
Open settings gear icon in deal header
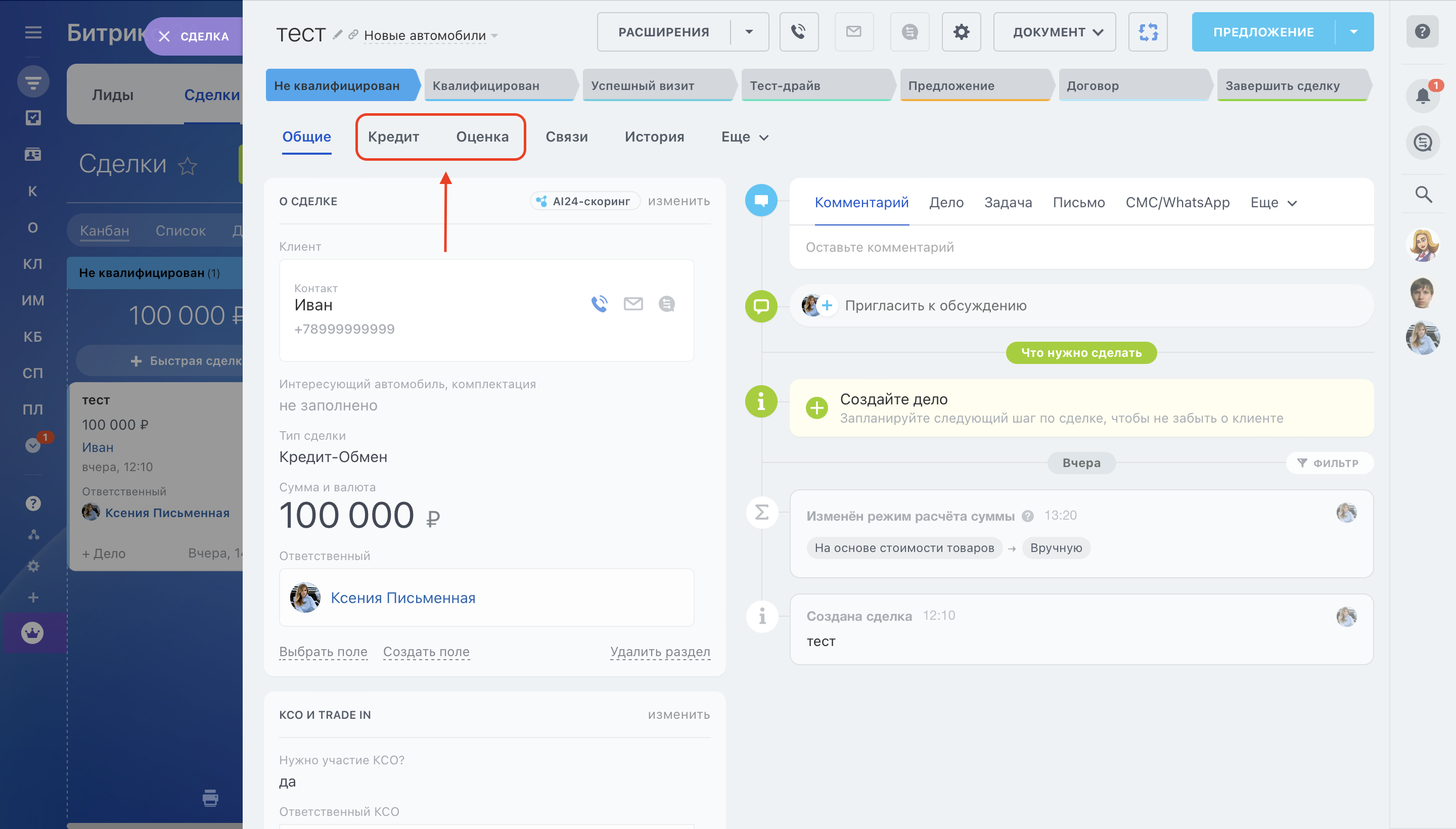pos(961,32)
